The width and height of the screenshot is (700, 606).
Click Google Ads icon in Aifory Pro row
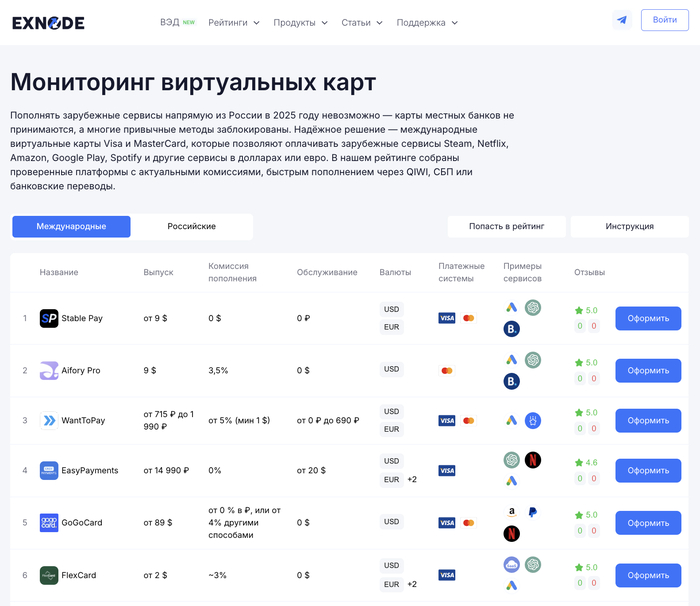(512, 360)
